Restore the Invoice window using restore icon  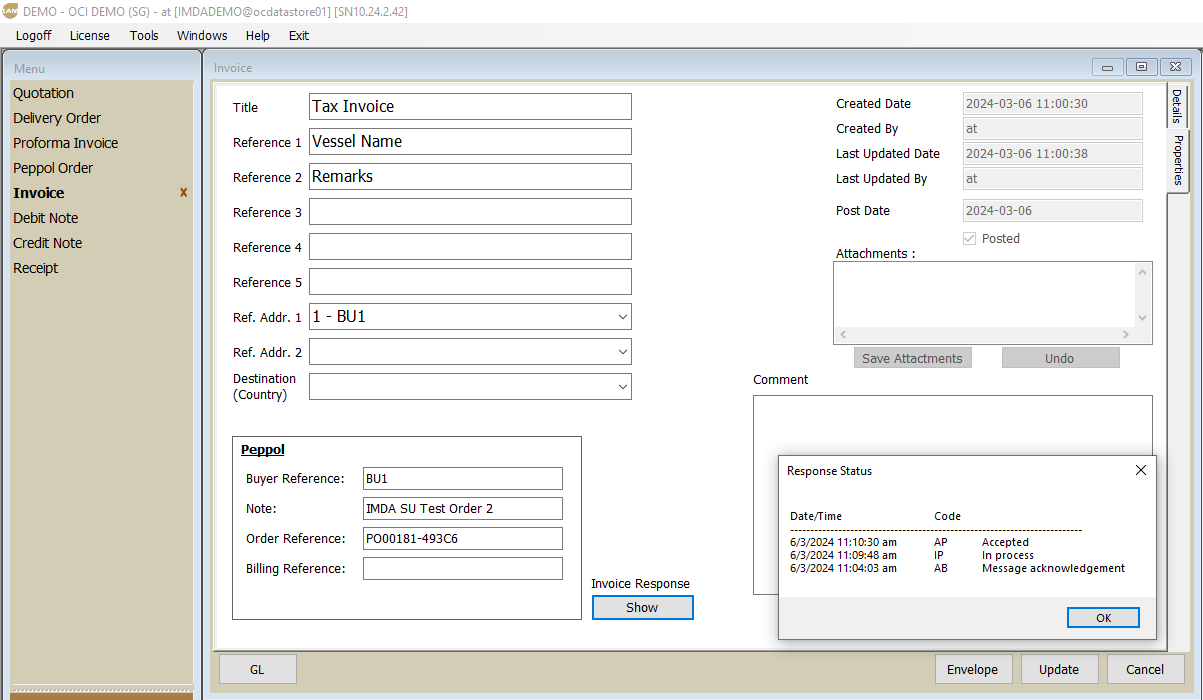pos(1141,67)
